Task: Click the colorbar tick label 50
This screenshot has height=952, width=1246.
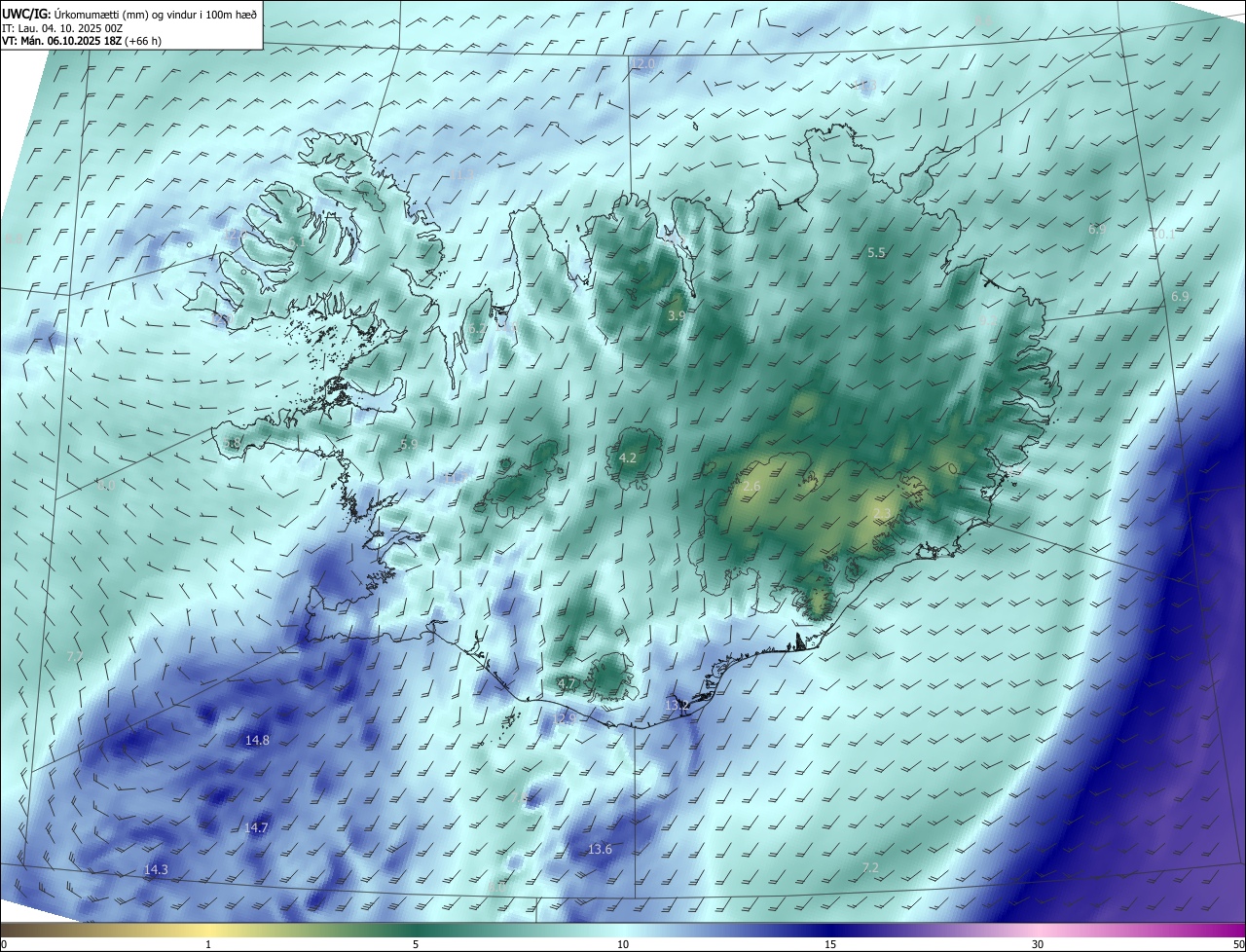Action: [1238, 944]
